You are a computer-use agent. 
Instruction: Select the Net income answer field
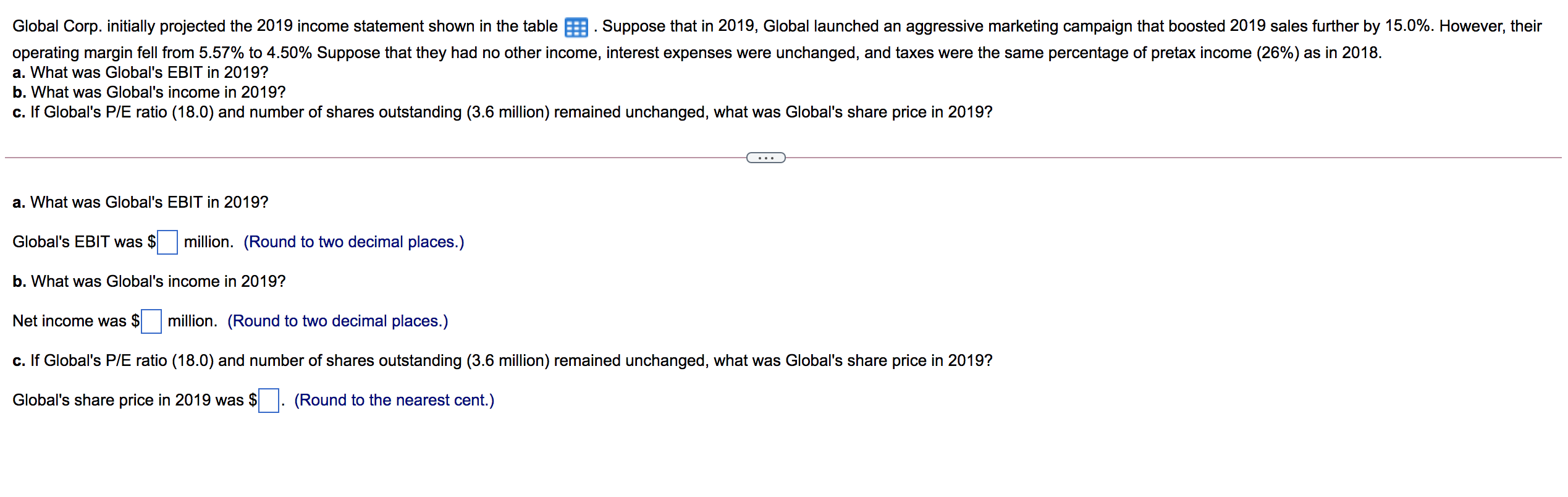tap(151, 321)
